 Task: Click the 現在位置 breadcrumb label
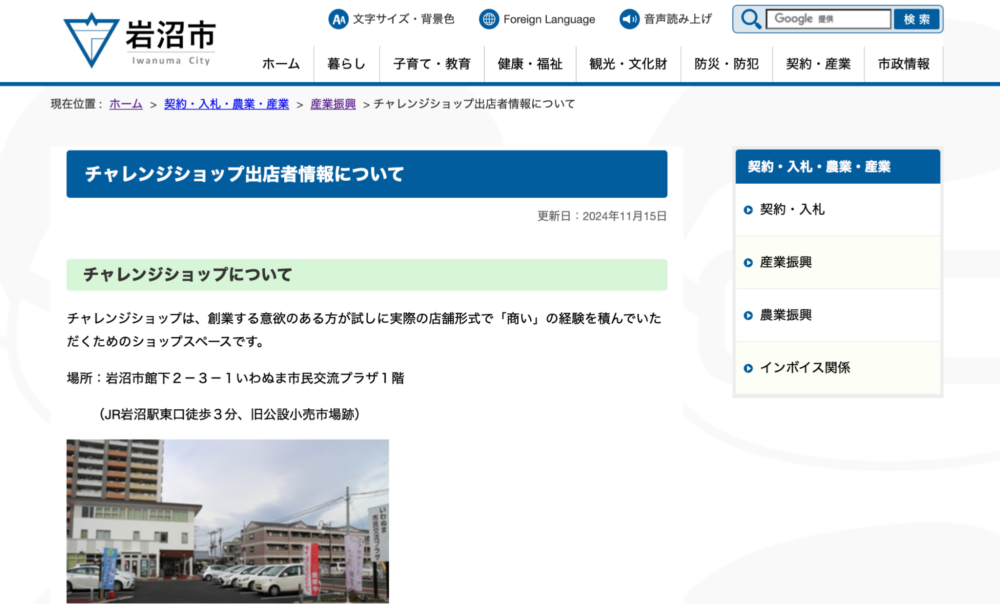[77, 104]
